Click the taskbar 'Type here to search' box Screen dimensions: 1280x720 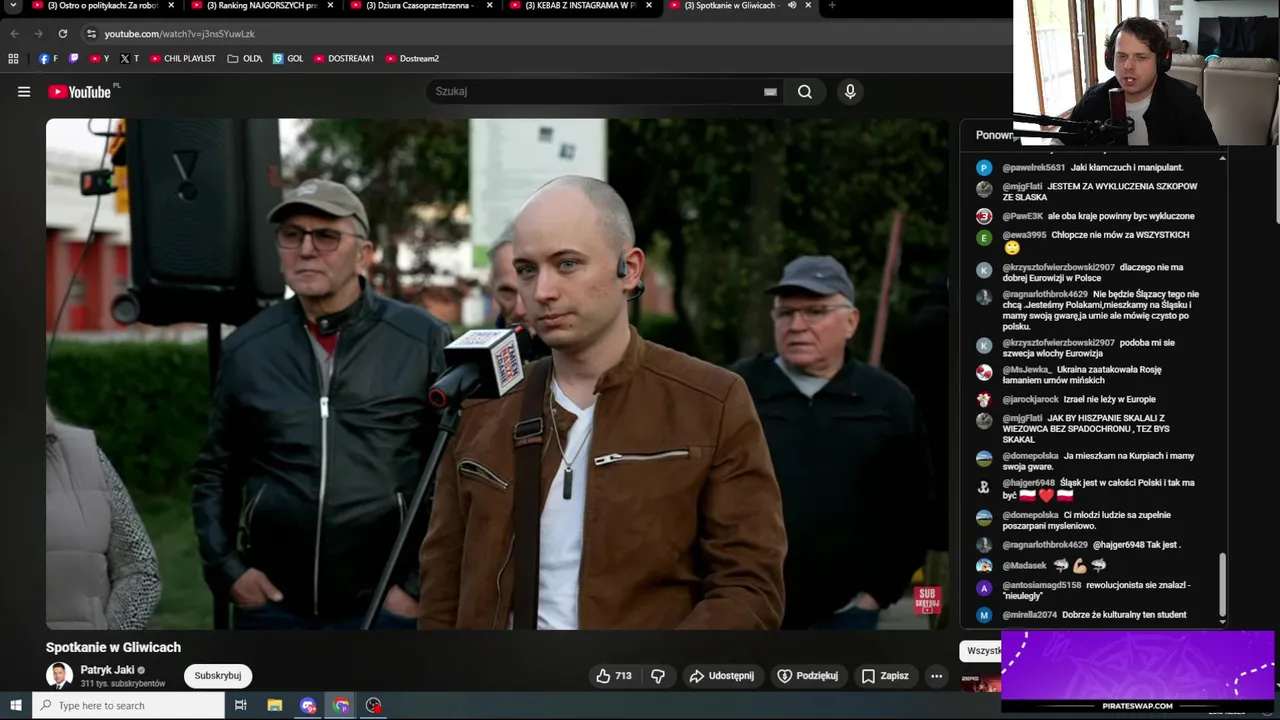point(128,705)
